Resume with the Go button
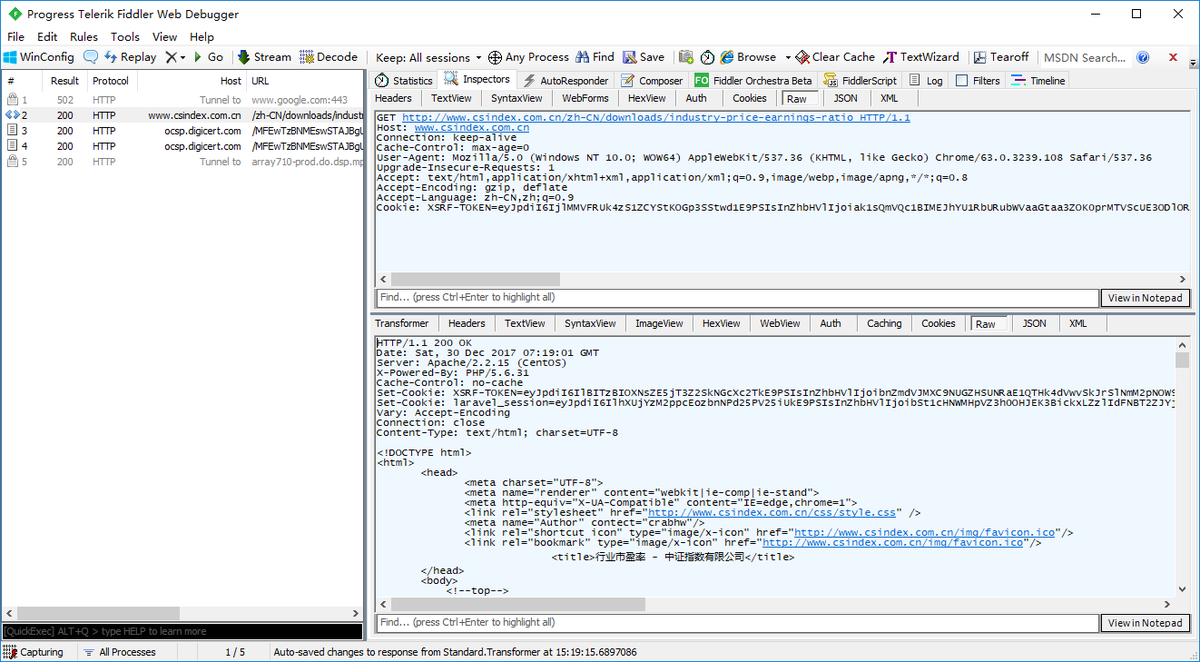 [x=208, y=57]
